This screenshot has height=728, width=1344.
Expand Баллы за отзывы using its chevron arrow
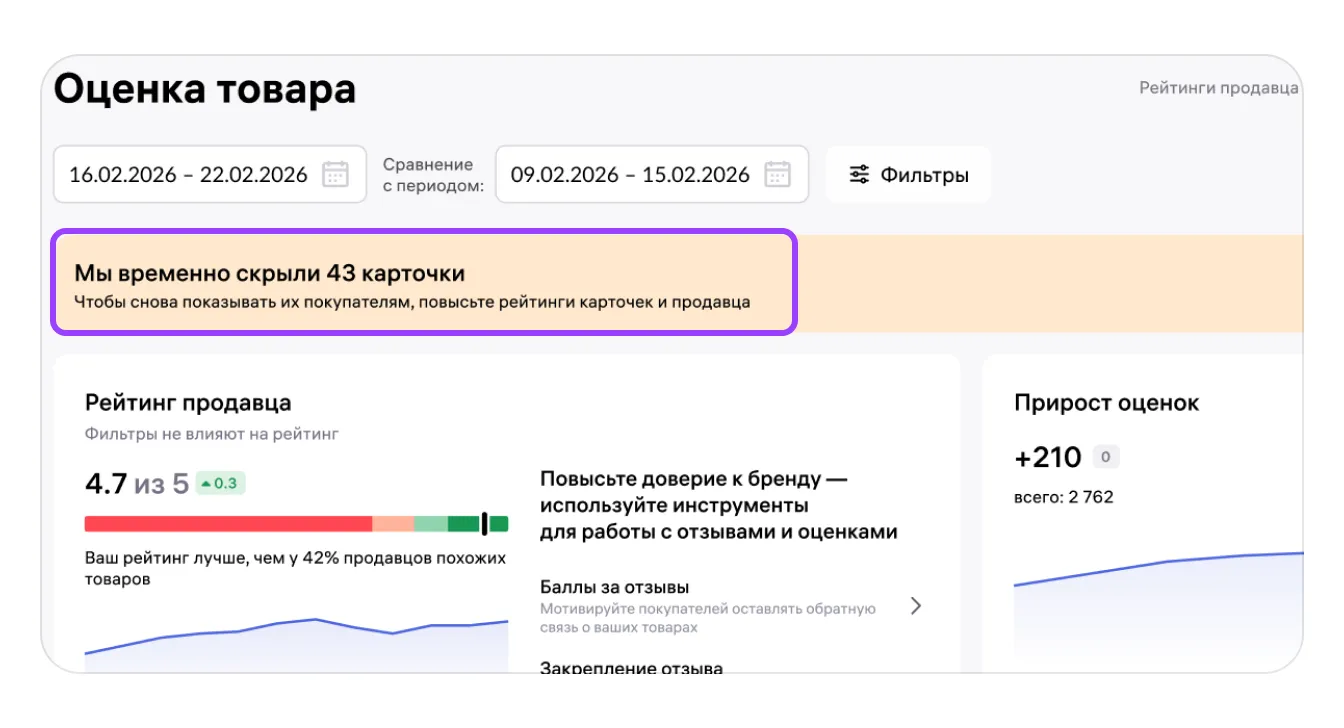point(915,606)
